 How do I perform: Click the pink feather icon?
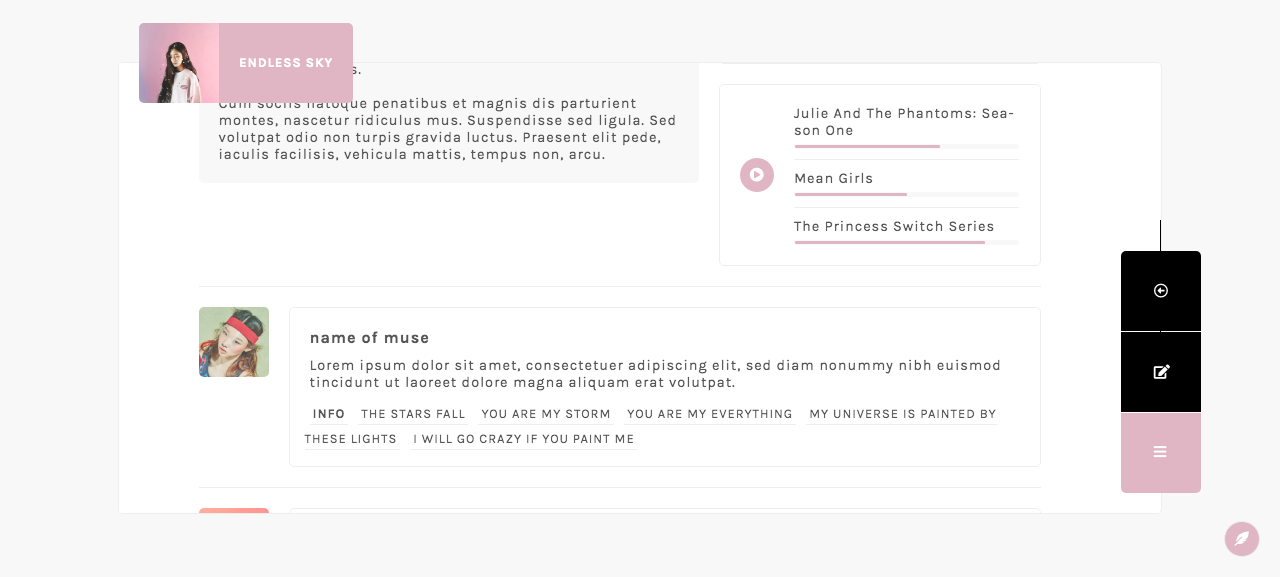tap(1241, 539)
